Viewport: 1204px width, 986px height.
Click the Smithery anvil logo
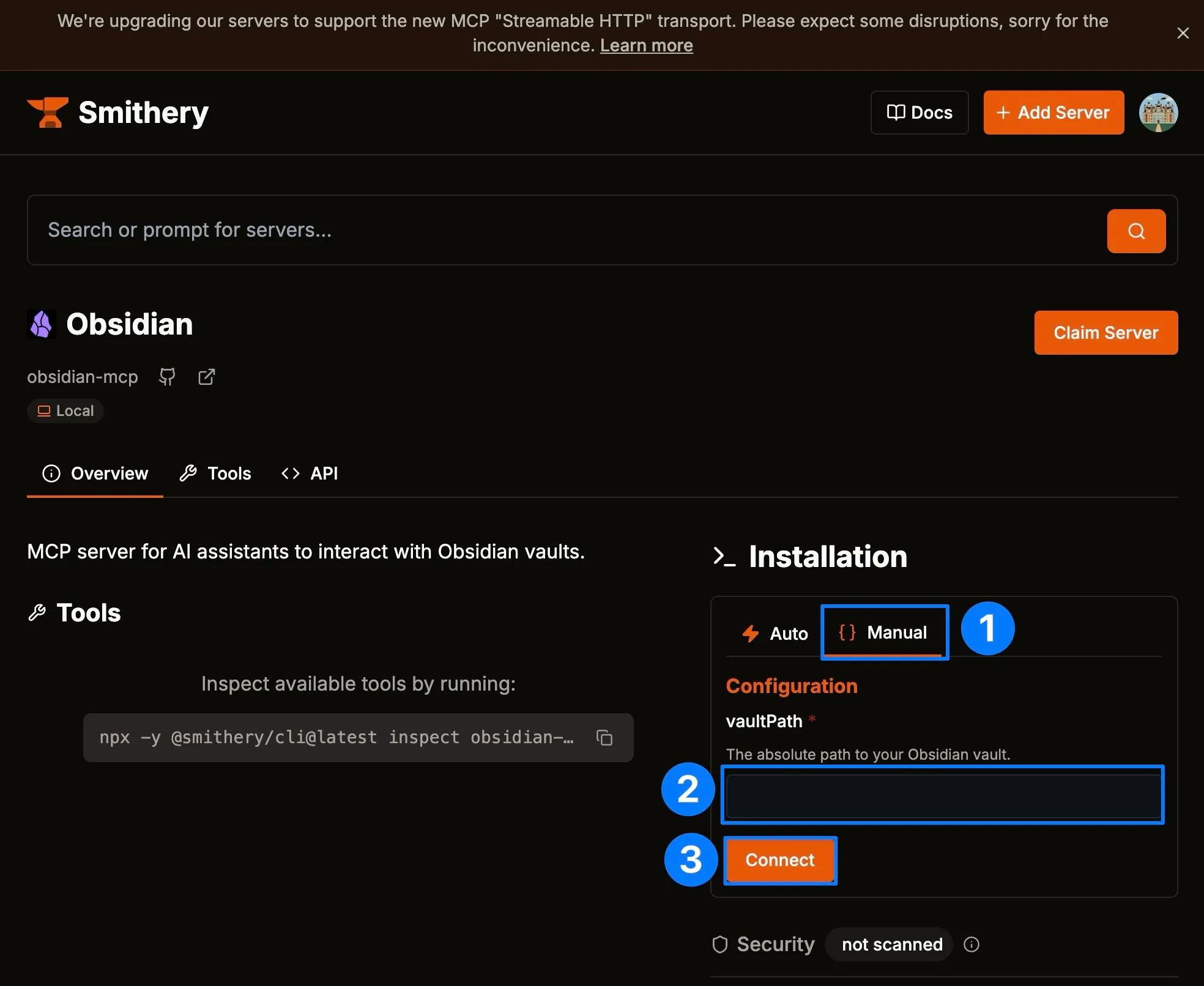click(x=48, y=113)
